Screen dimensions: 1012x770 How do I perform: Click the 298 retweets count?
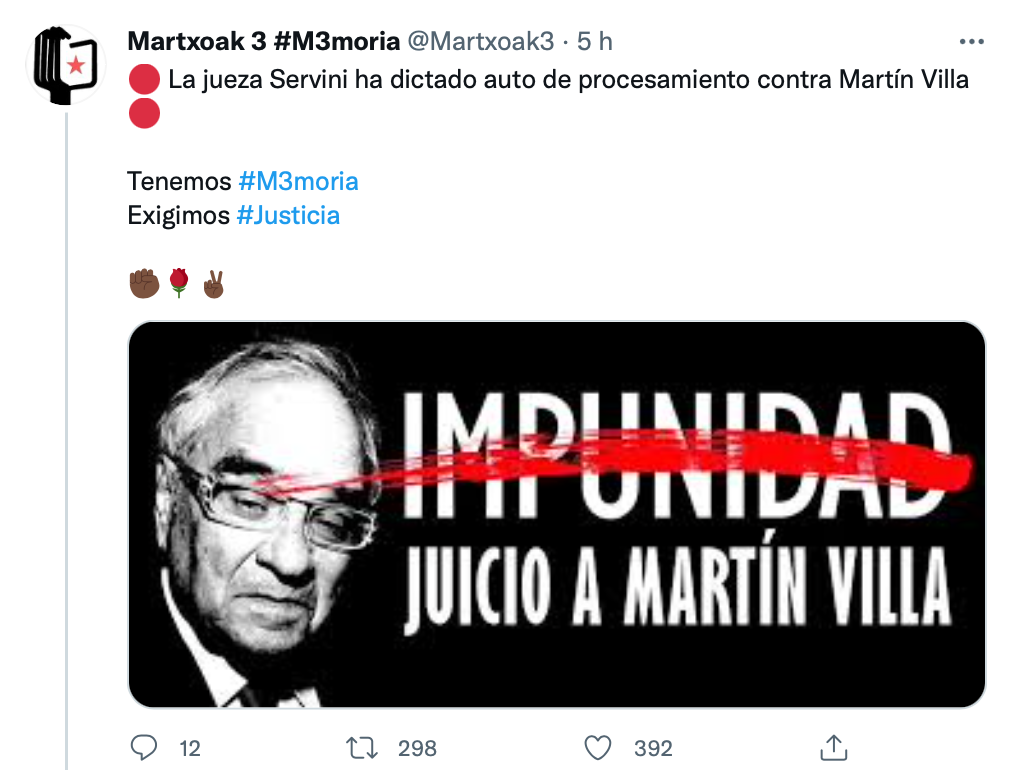(x=417, y=749)
